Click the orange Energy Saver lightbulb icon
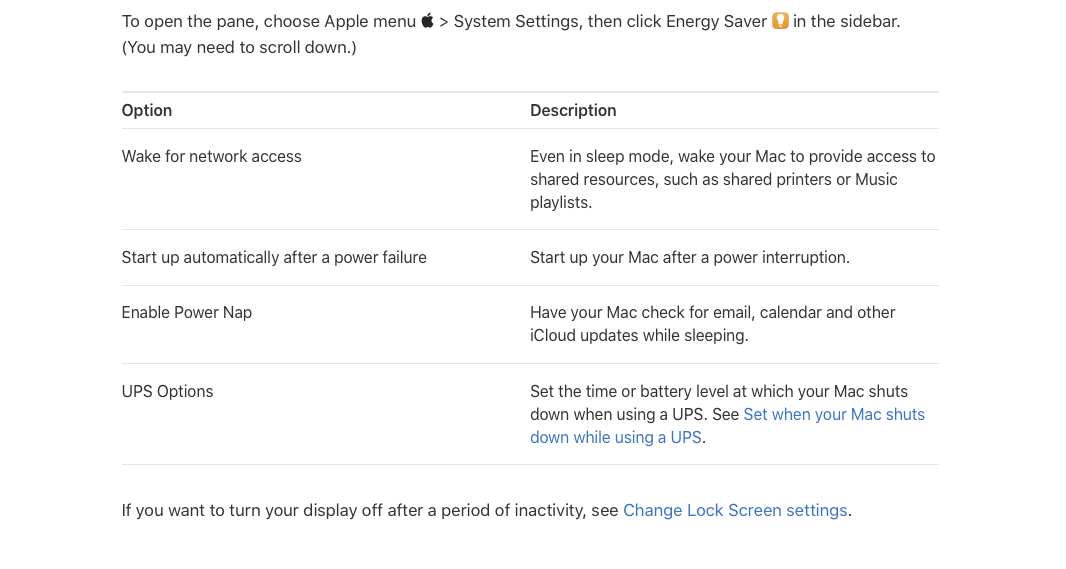This screenshot has height=569, width=1066. [780, 21]
